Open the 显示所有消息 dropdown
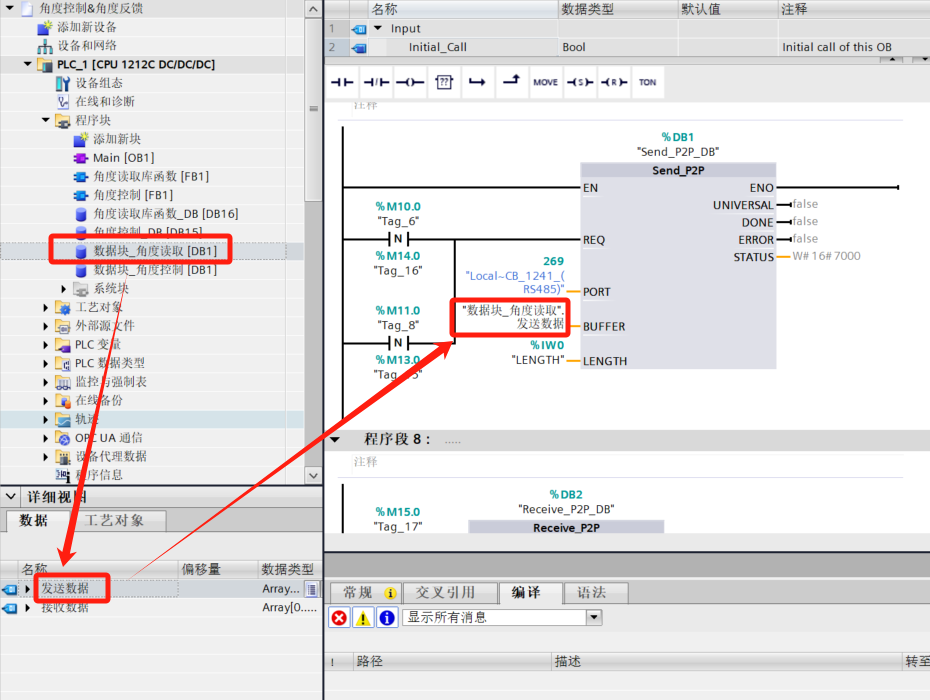 (x=594, y=618)
